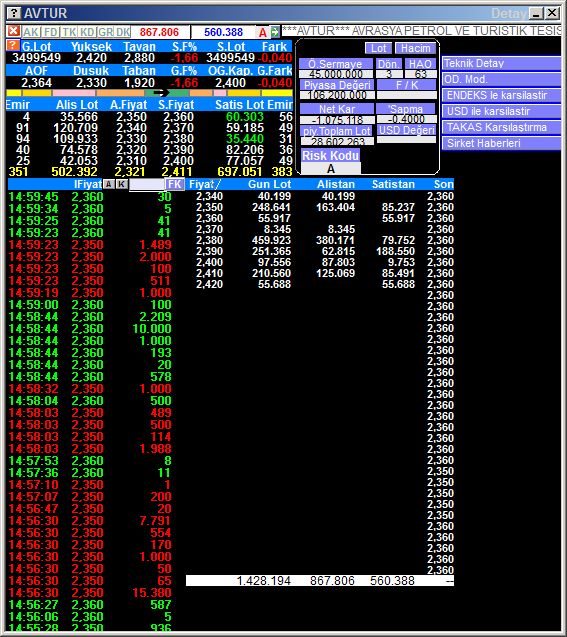
Task: Click the Dön. label
Action: point(389,64)
